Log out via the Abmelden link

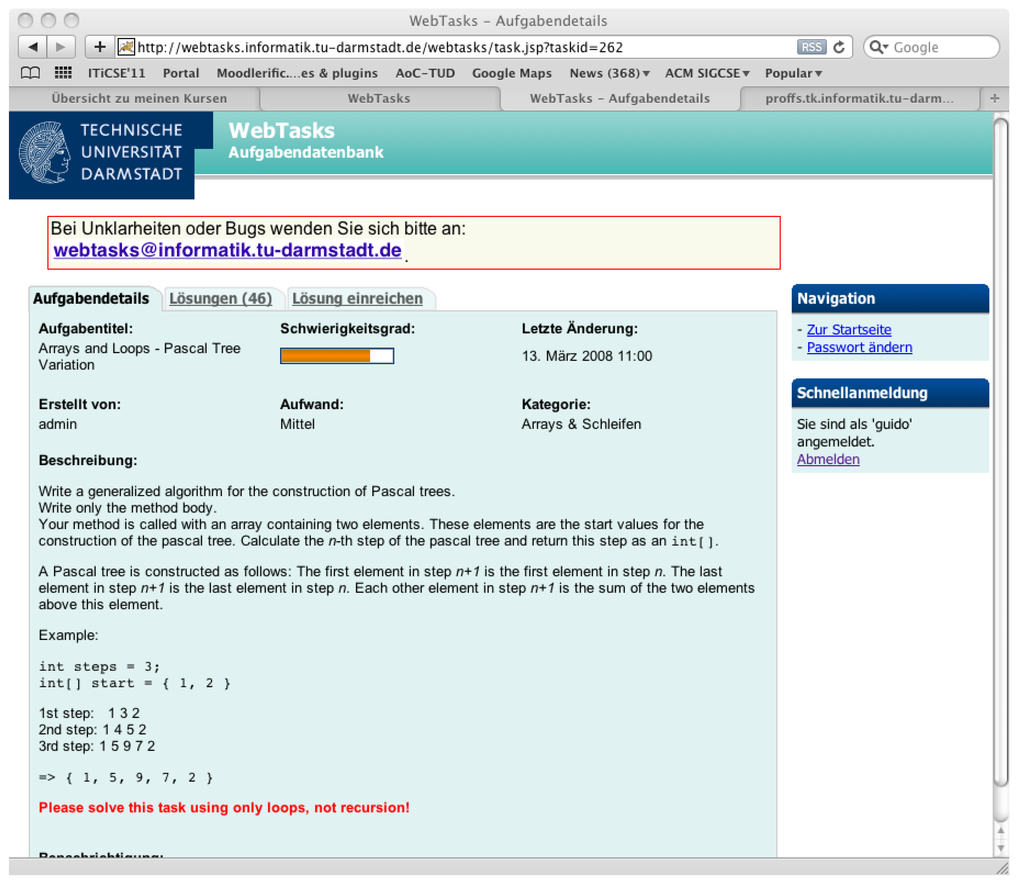pos(827,459)
